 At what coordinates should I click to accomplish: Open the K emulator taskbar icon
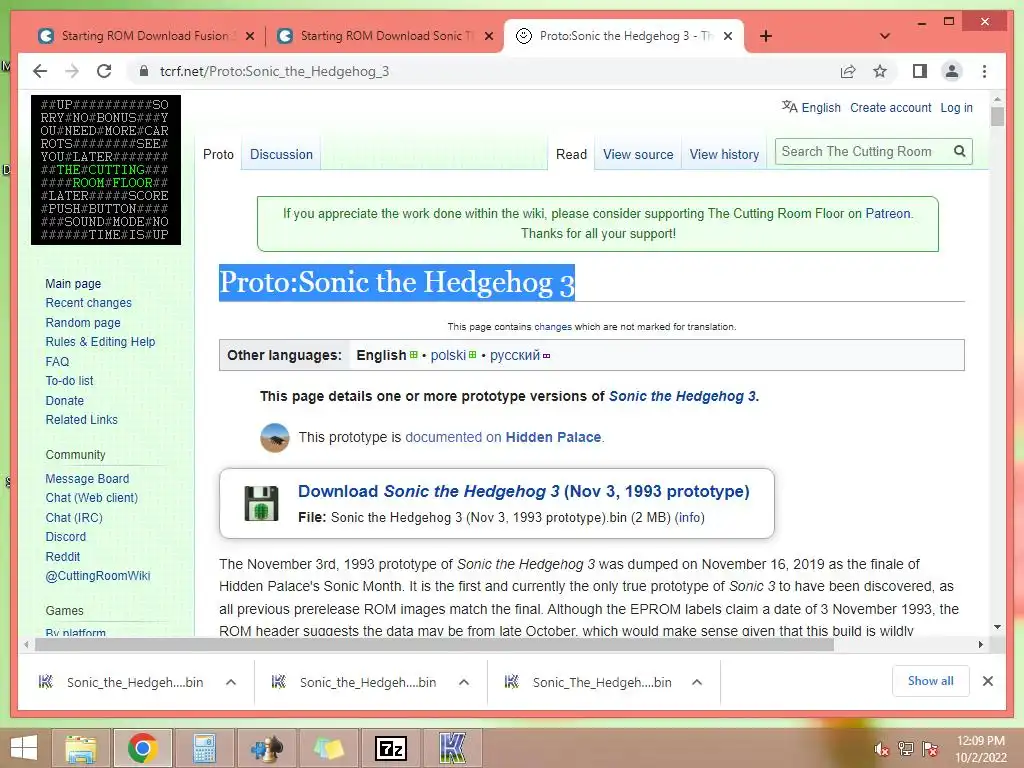pyautogui.click(x=452, y=748)
